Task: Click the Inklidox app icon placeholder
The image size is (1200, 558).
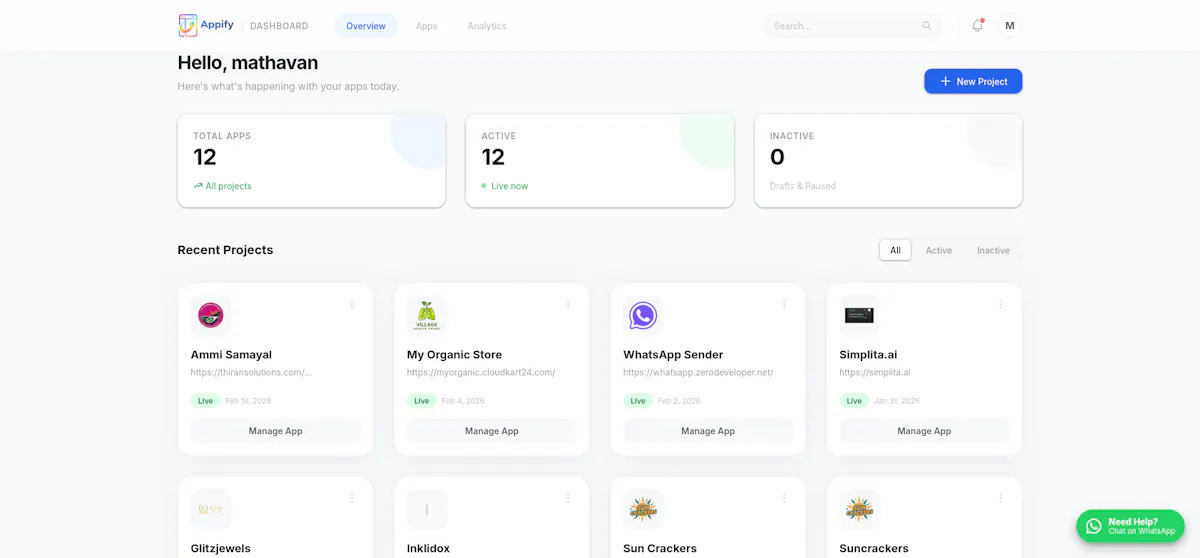Action: [427, 510]
